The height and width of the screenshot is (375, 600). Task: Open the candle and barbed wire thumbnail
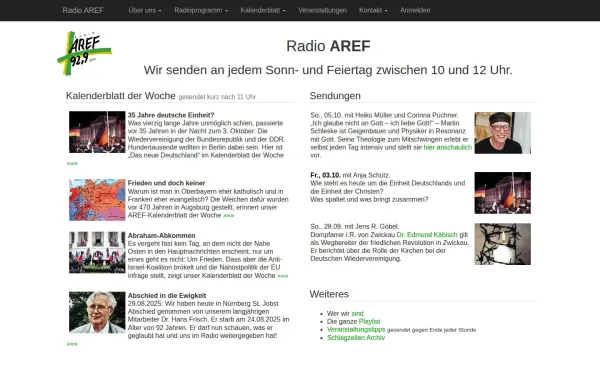coord(503,244)
